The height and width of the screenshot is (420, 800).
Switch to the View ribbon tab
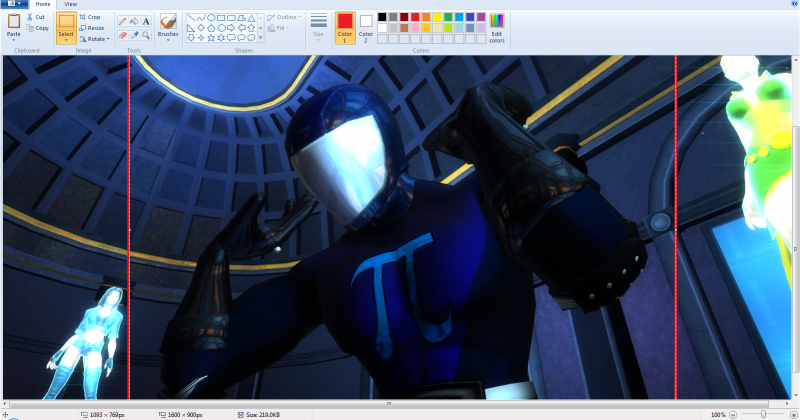click(x=70, y=4)
